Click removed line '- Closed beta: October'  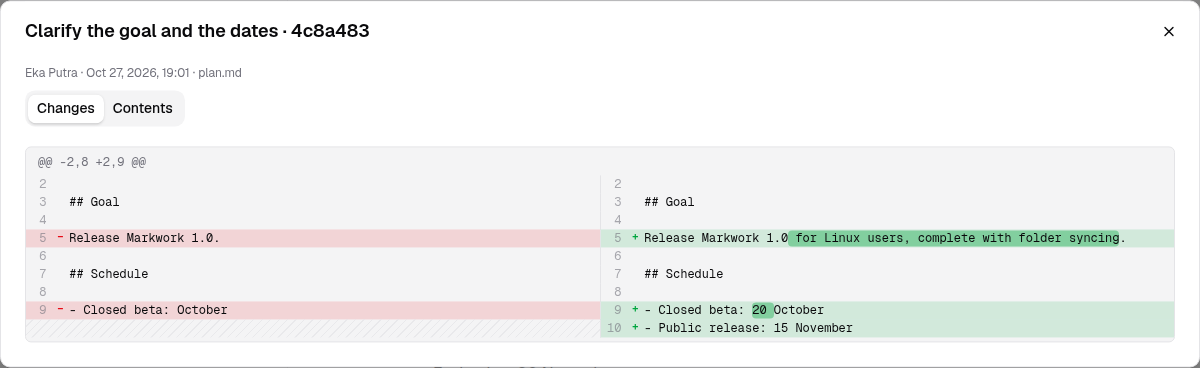click(x=313, y=310)
